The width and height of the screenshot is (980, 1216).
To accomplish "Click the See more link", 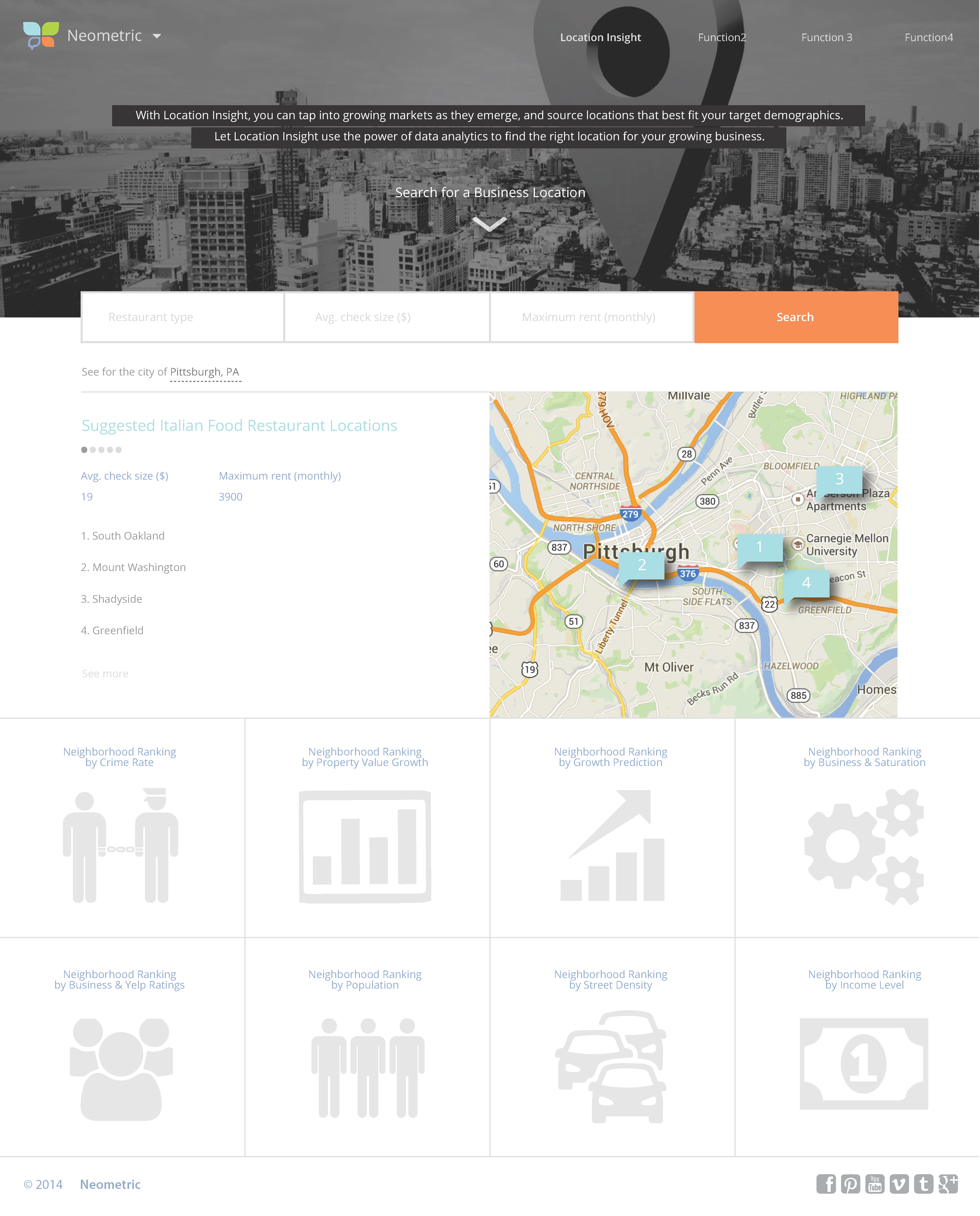I will click(x=105, y=673).
